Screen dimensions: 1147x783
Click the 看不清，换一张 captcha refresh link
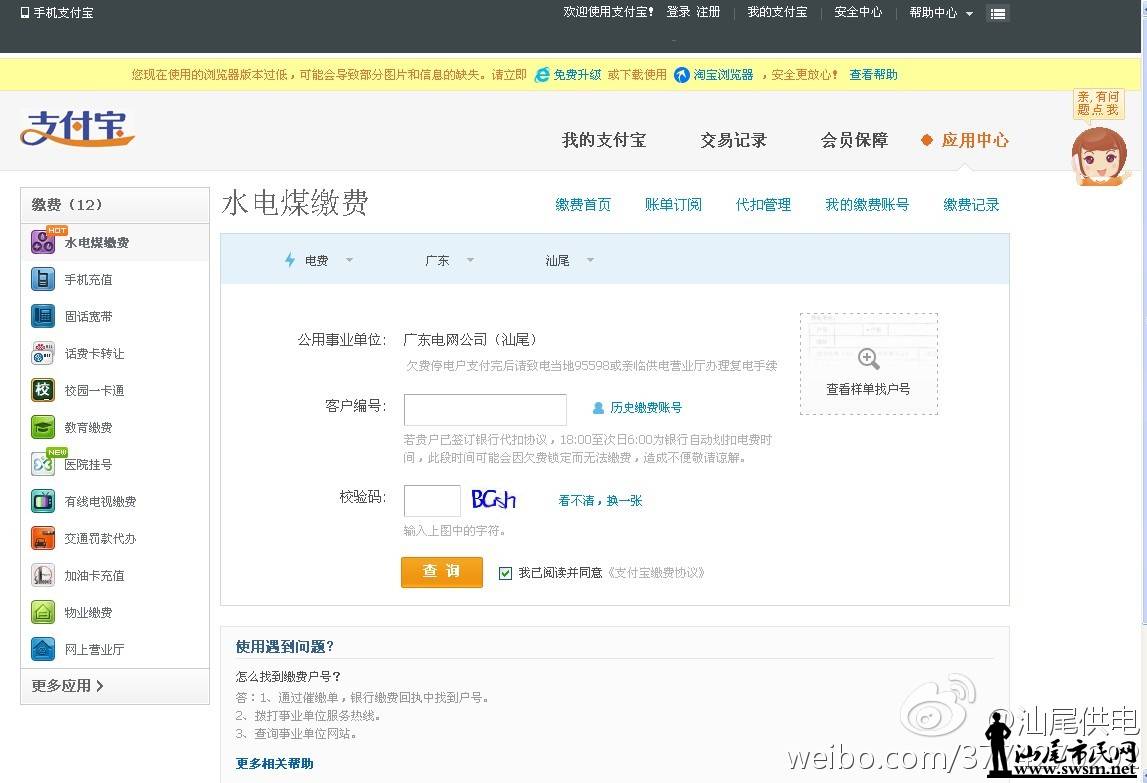click(600, 500)
